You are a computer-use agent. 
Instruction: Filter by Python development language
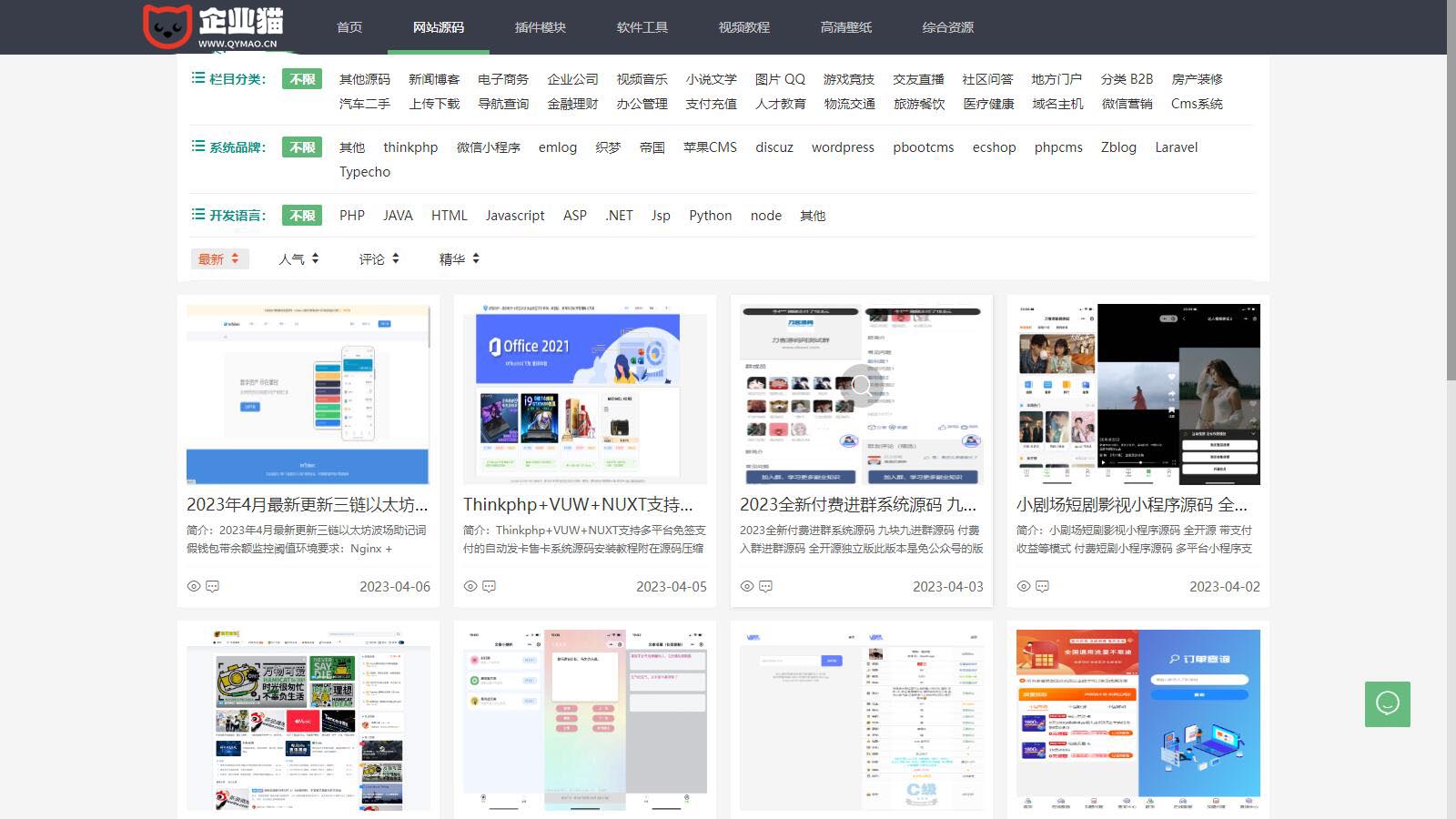click(x=710, y=216)
